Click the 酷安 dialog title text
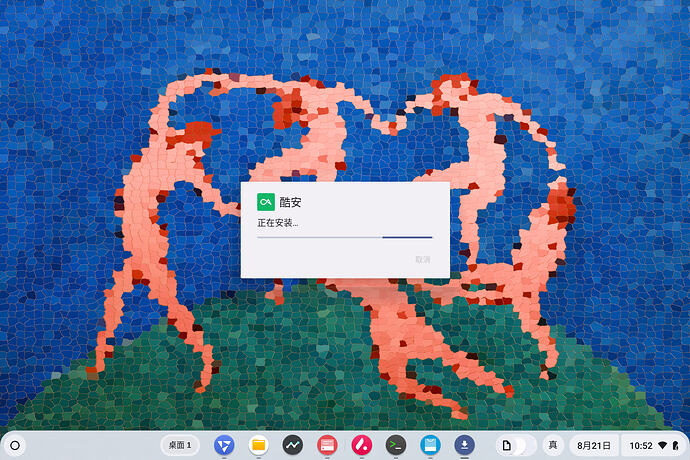Viewport: 690px width, 460px height. pos(290,202)
